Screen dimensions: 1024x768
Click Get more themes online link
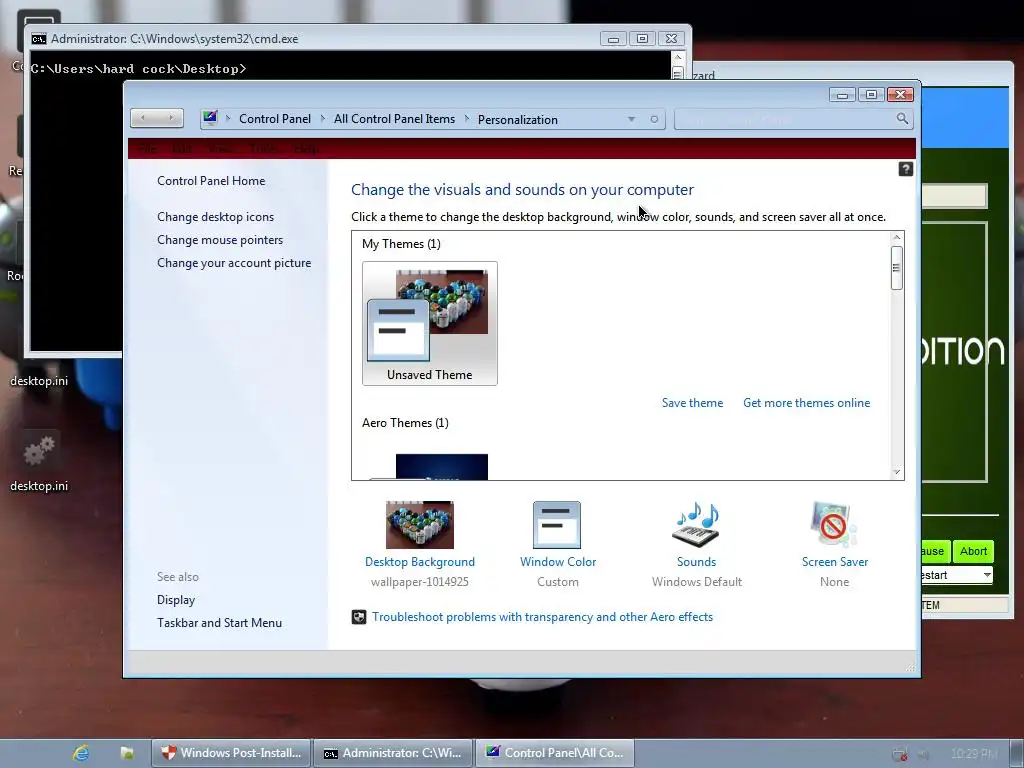point(807,403)
